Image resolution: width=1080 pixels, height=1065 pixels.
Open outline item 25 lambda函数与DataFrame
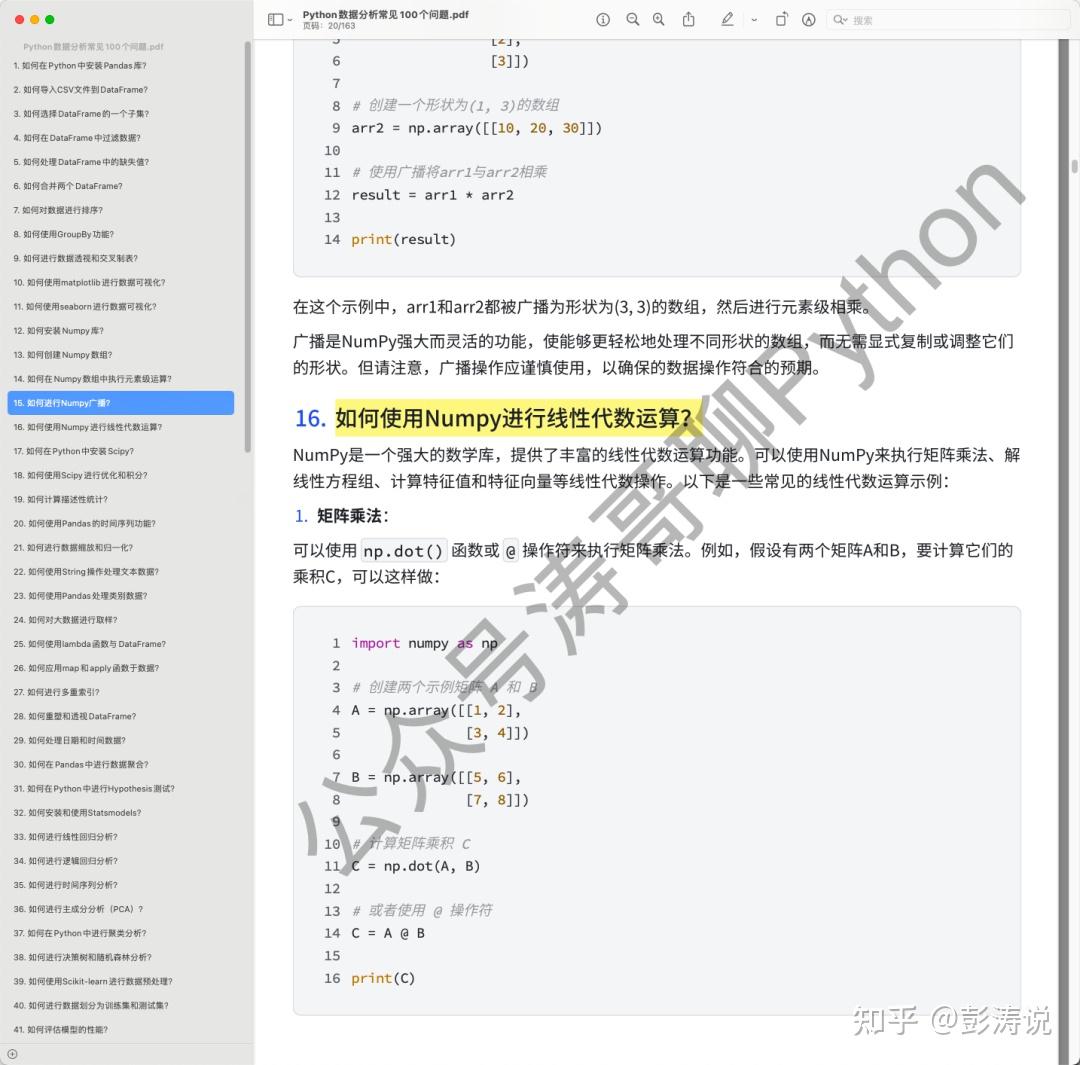coord(90,644)
